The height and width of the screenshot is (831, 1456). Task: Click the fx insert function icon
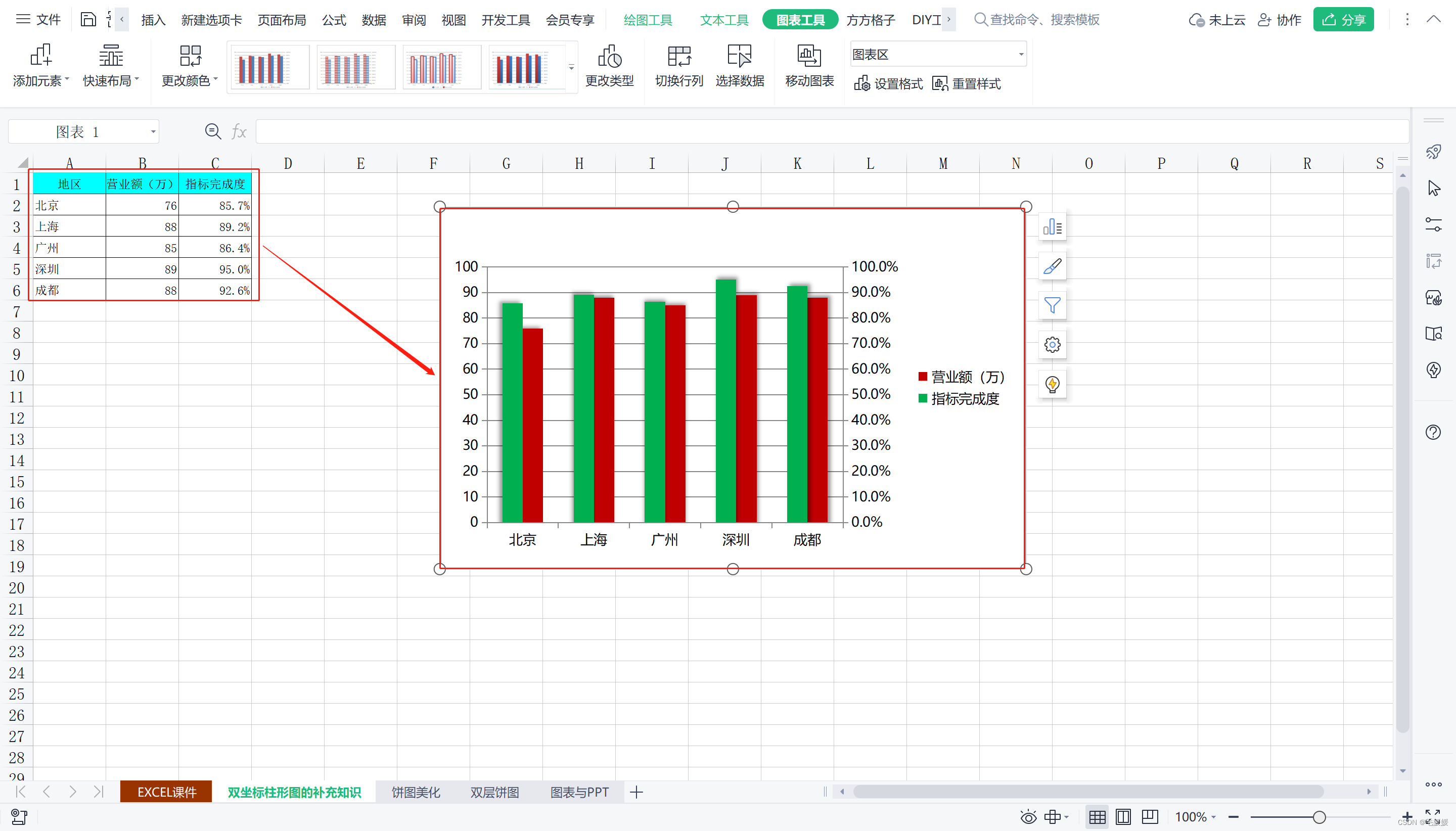(239, 132)
